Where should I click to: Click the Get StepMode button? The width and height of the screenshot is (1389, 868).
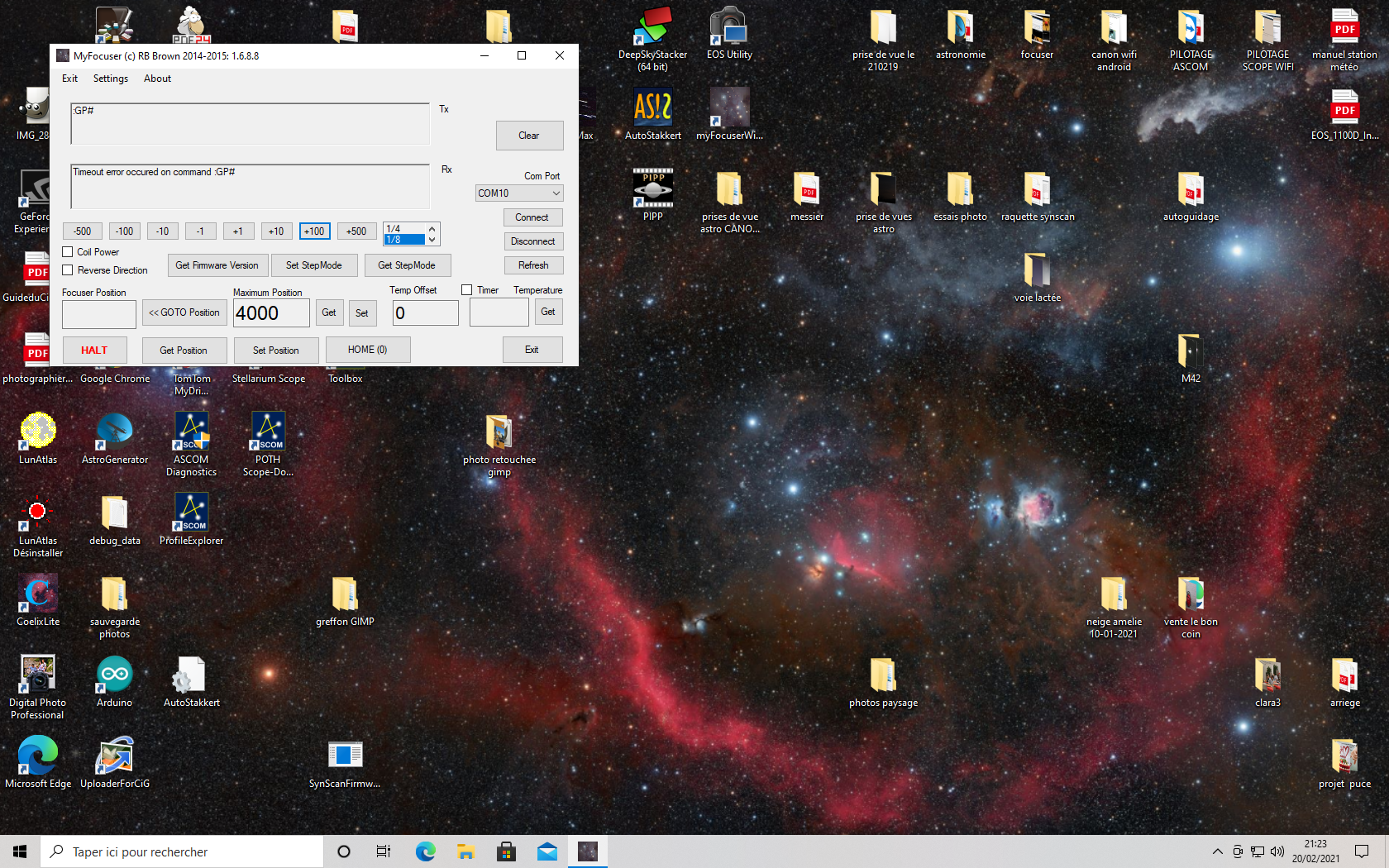click(x=407, y=265)
